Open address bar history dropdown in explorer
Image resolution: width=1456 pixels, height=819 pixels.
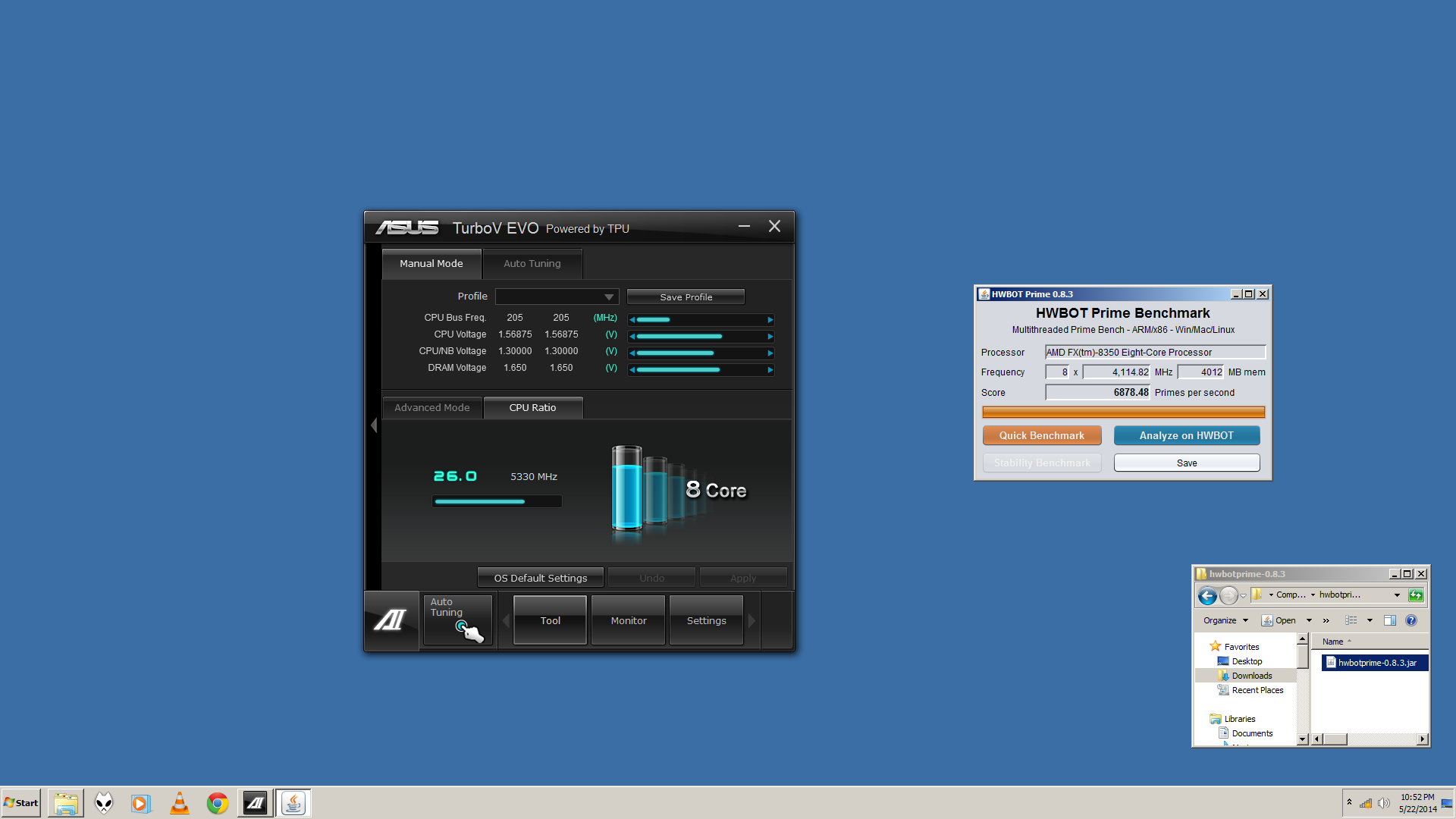1397,595
